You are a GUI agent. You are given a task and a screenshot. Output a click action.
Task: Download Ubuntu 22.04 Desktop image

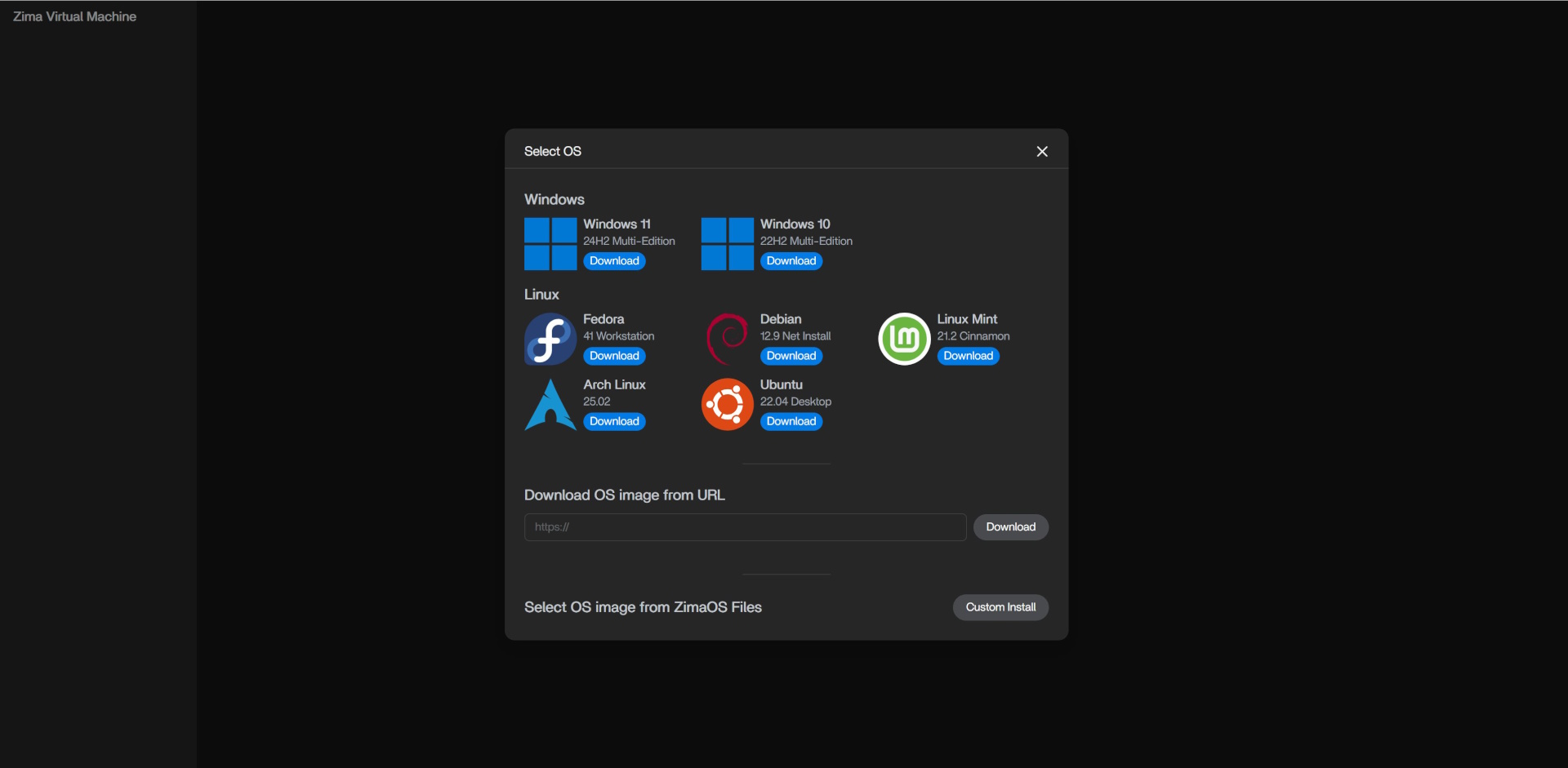(791, 422)
